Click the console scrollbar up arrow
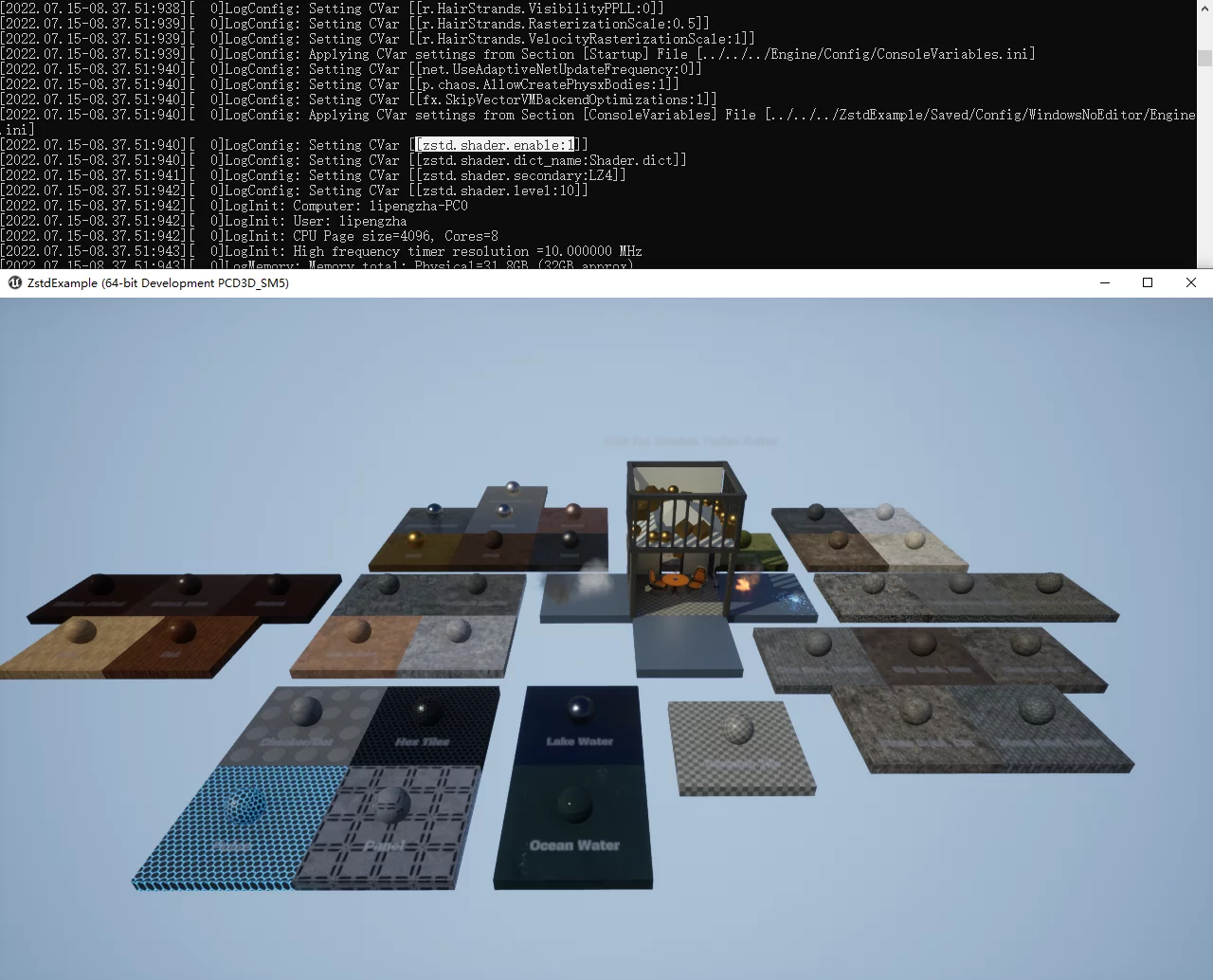 pyautogui.click(x=1204, y=8)
